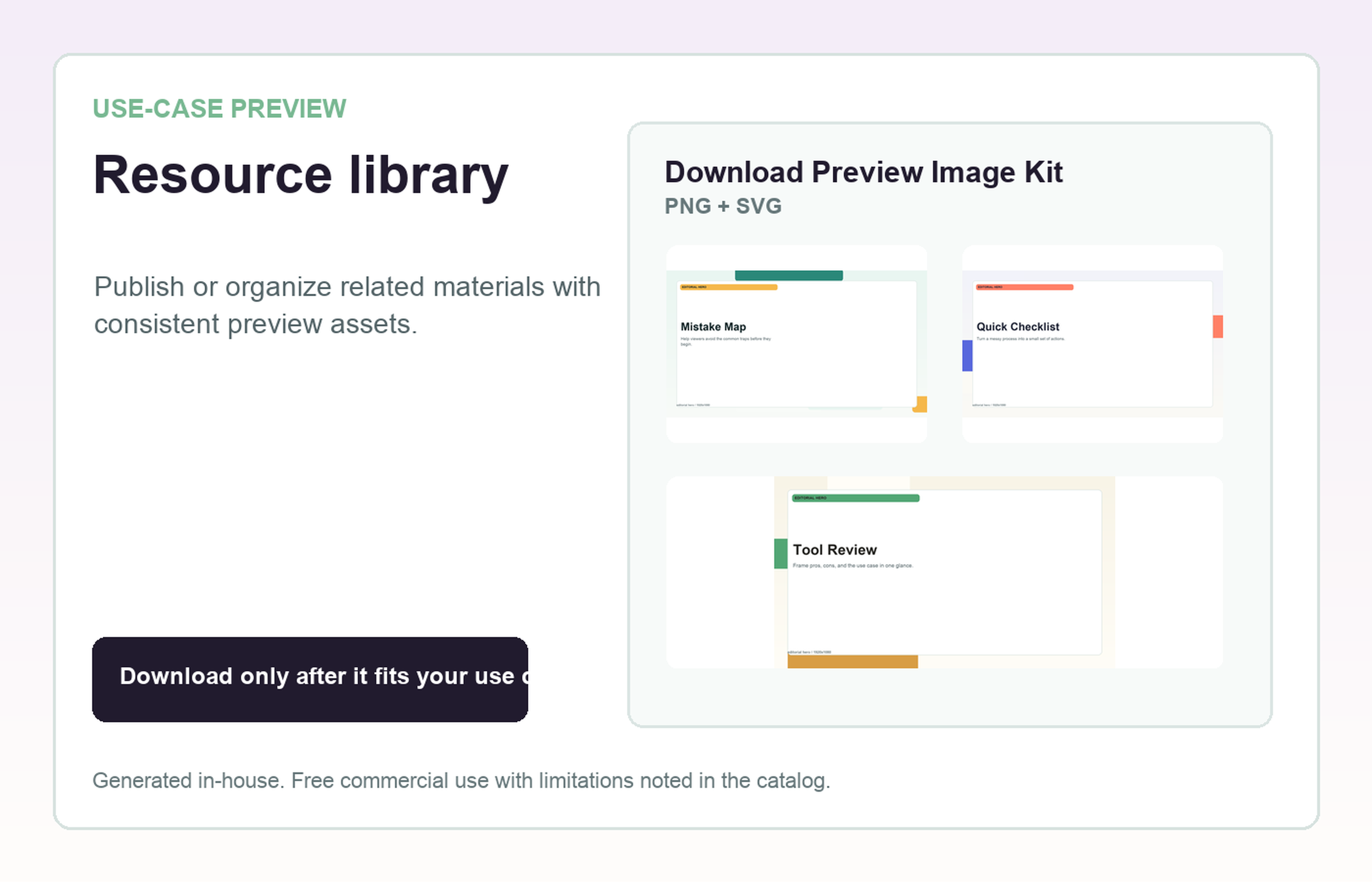Open the Quick Checklist preview thumbnail
This screenshot has width=1372, height=882.
[x=1093, y=343]
